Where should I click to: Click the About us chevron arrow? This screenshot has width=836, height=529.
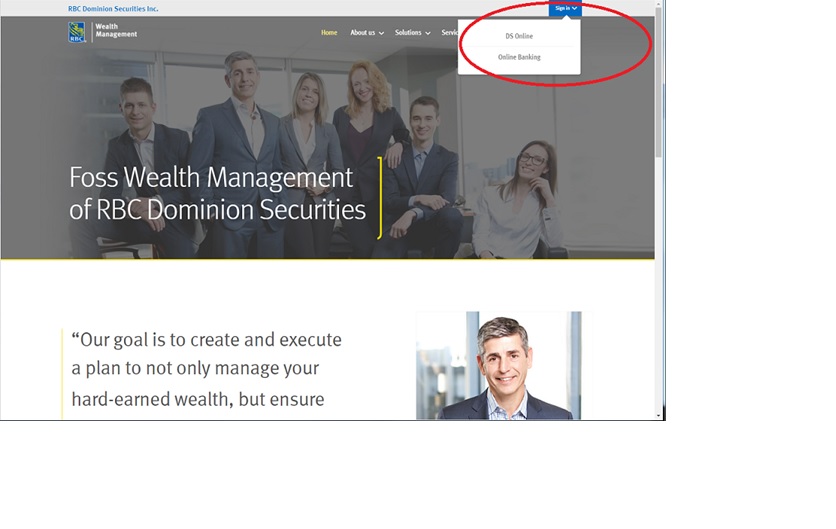[381, 33]
